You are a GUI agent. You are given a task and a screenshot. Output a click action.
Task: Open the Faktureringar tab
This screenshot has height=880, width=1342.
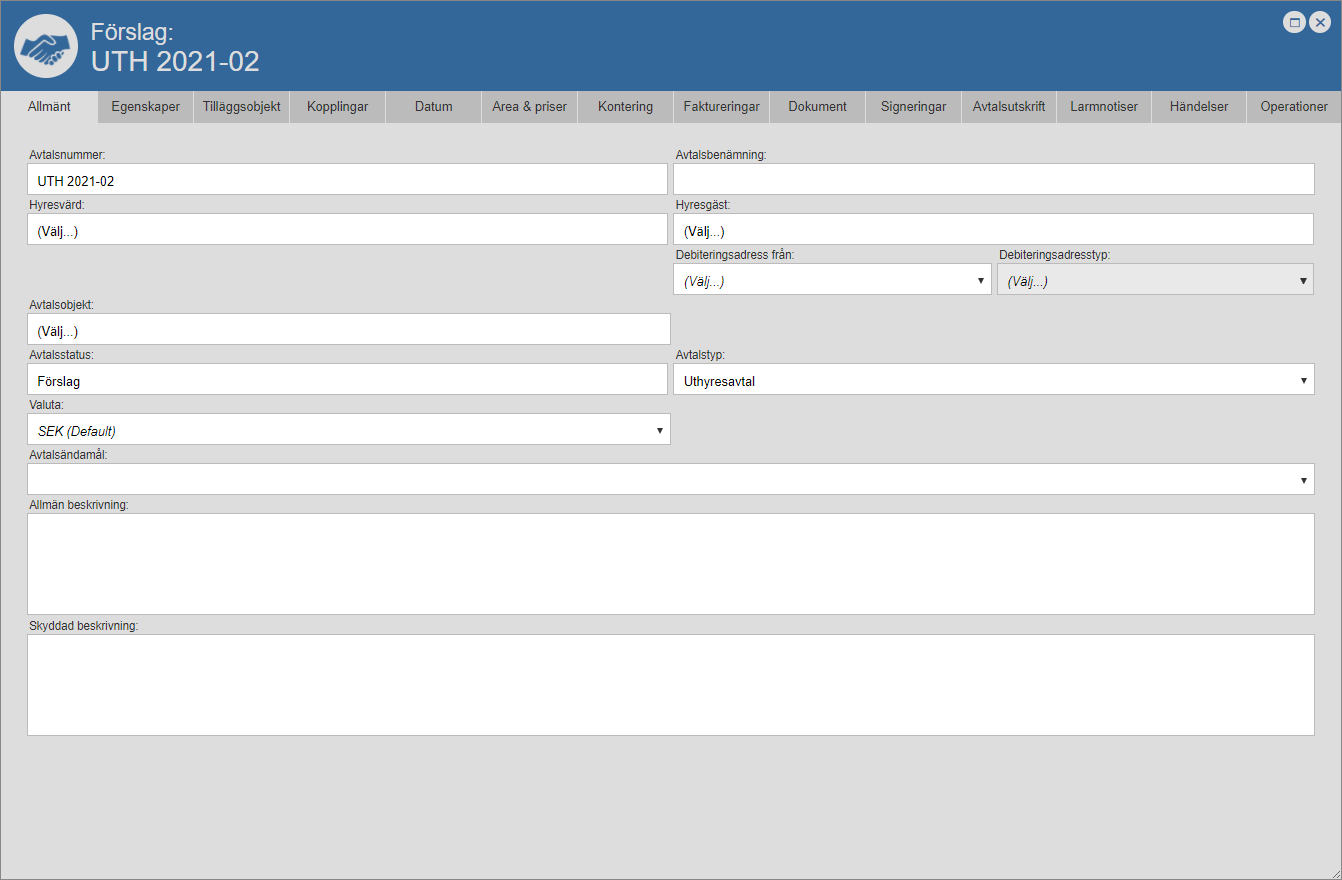tap(721, 107)
